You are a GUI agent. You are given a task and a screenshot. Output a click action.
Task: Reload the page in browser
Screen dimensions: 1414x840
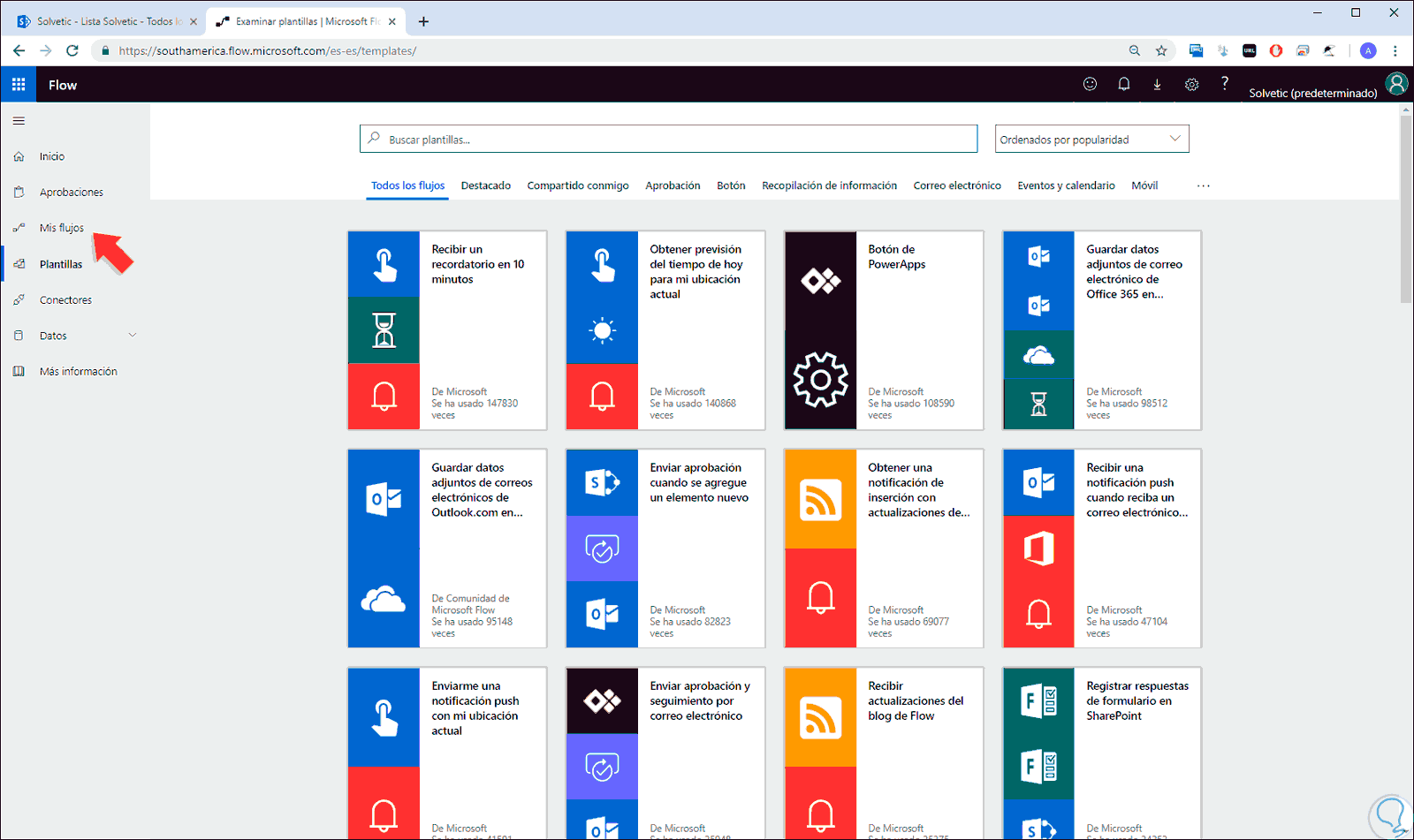coord(72,50)
